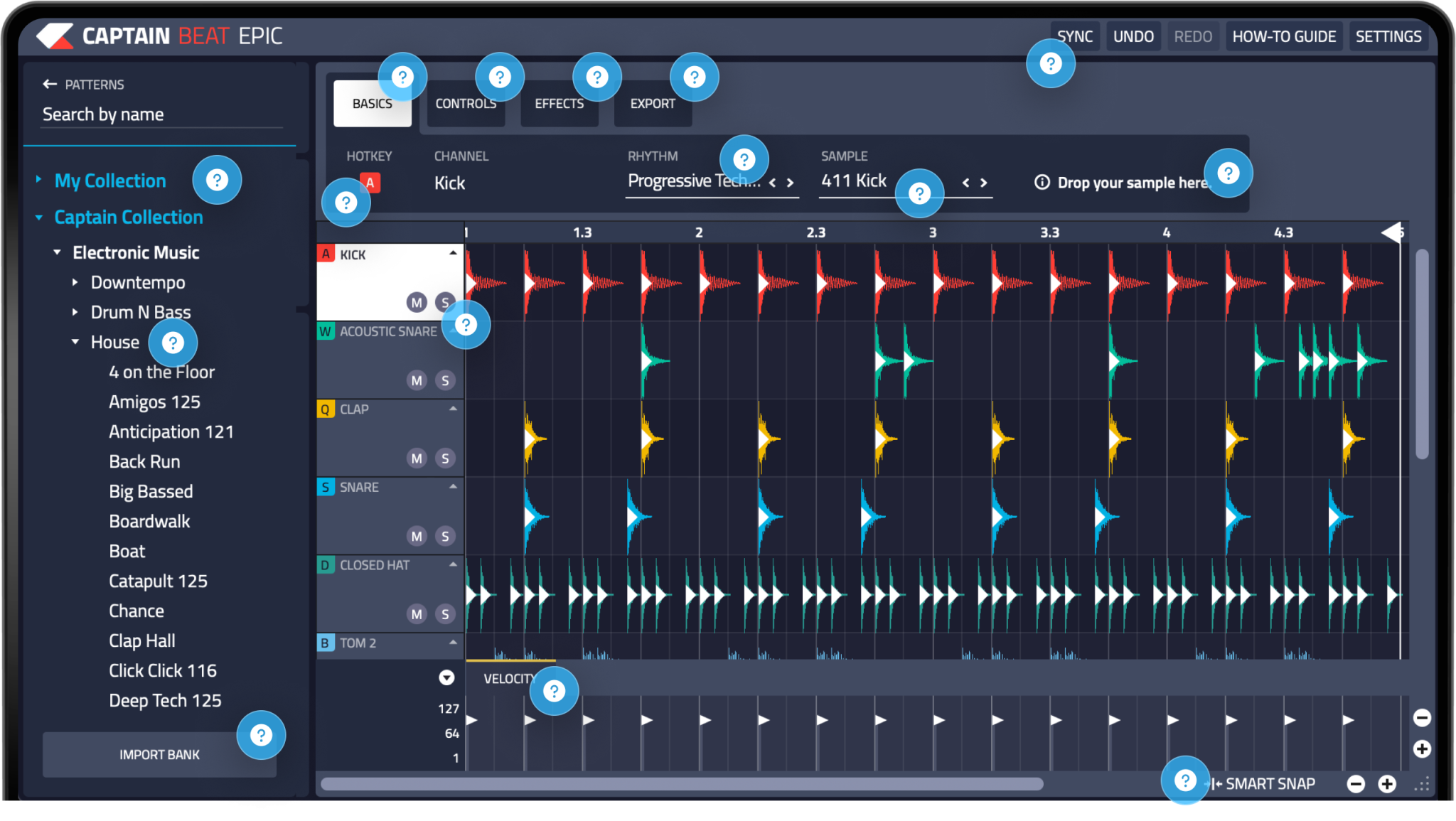Mute the Closed Hat track

[417, 614]
